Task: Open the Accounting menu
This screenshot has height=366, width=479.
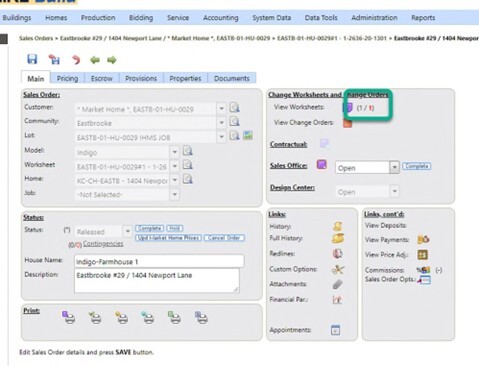Action: (221, 18)
